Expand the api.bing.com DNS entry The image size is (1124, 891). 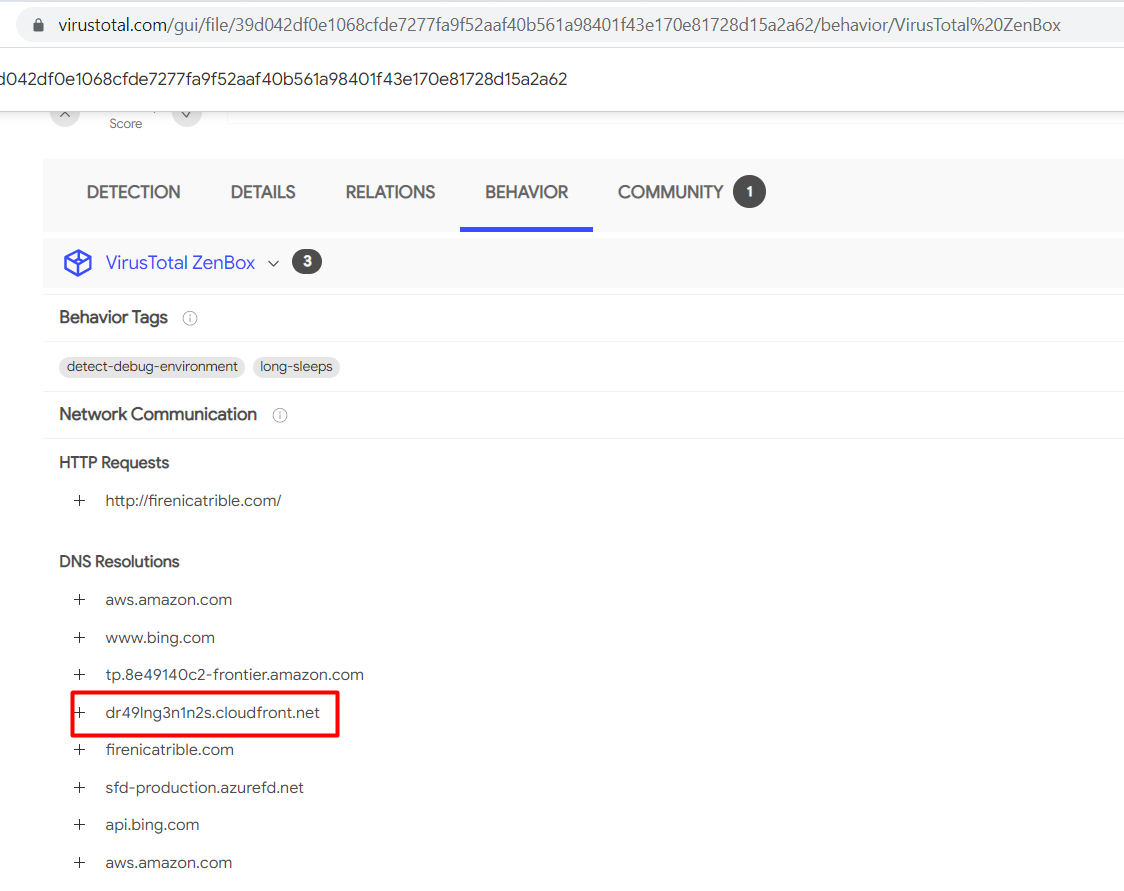pyautogui.click(x=80, y=825)
